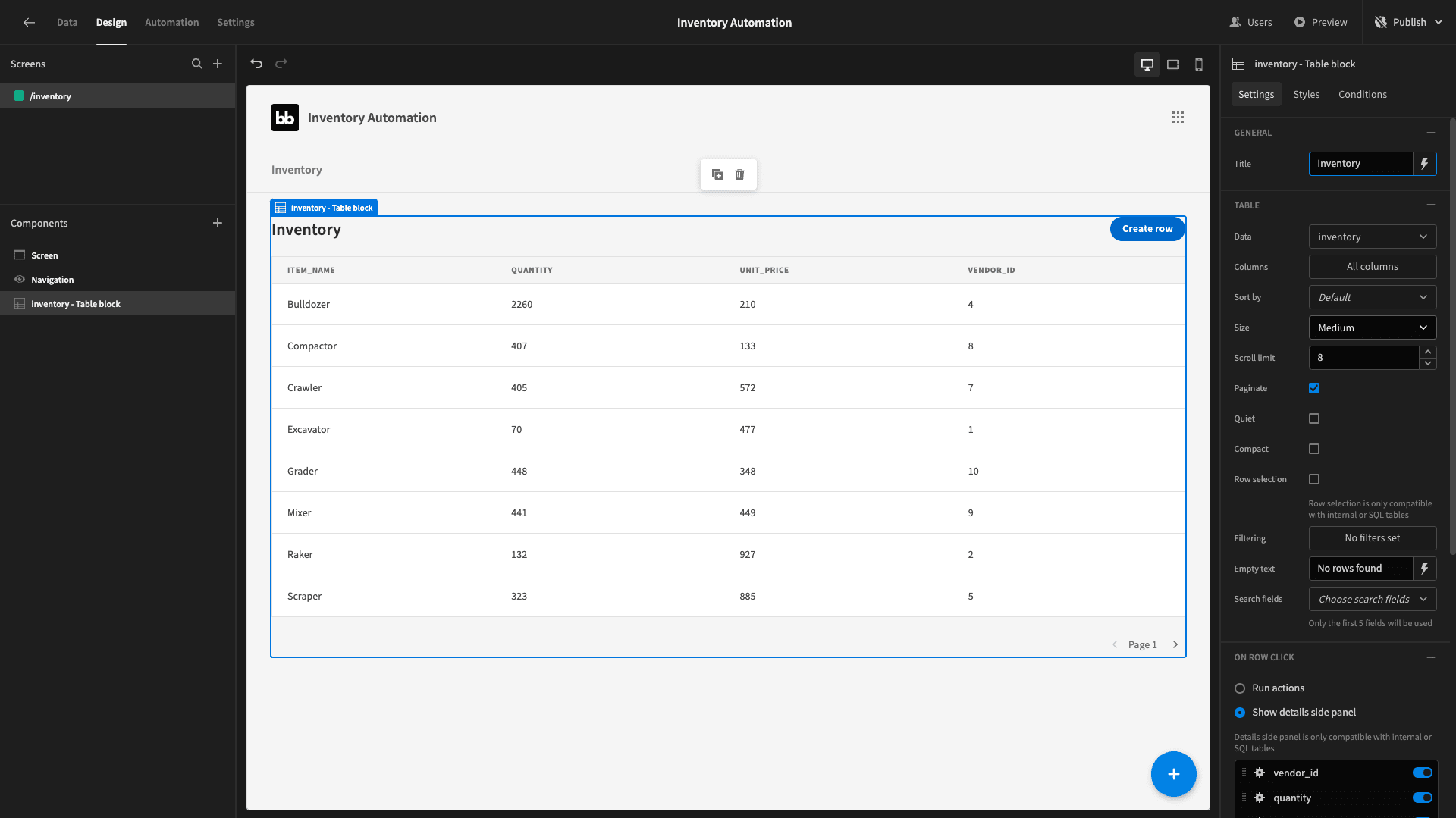1456x818 pixels.
Task: Enable the Compact checkbox
Action: [1314, 449]
